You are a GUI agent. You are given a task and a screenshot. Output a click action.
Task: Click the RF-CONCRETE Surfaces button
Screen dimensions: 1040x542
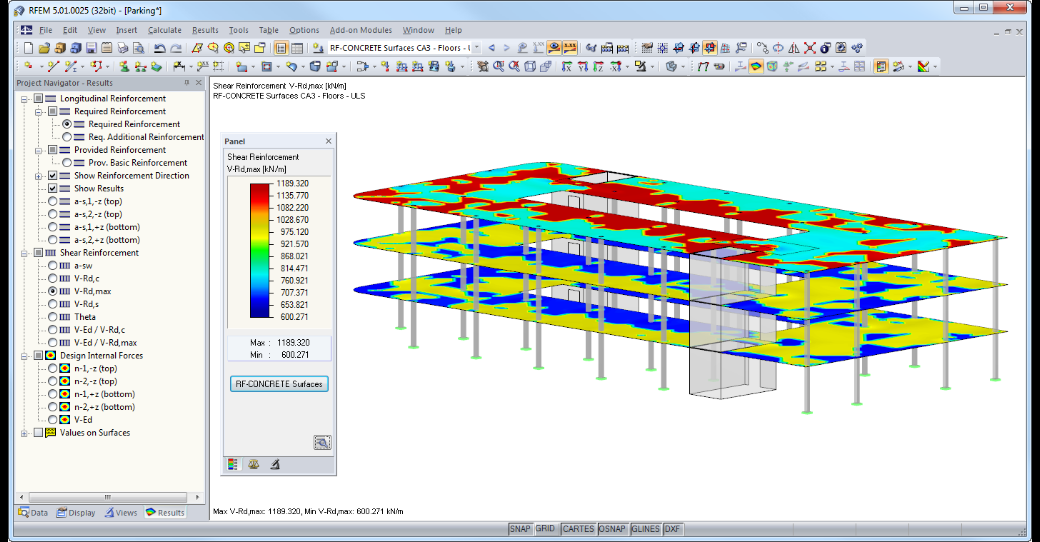click(x=279, y=384)
